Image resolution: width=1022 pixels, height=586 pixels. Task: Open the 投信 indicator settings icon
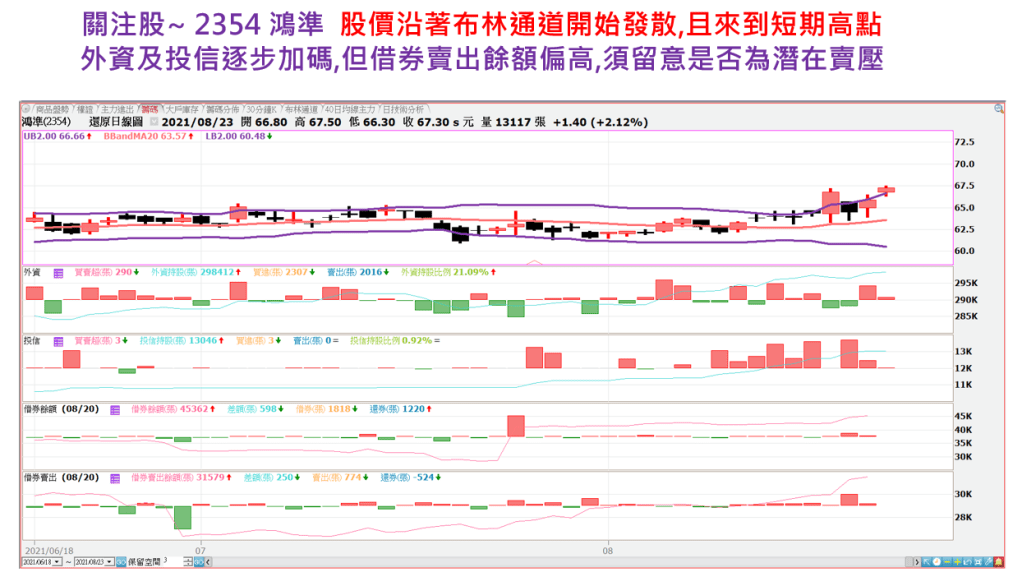(x=58, y=341)
